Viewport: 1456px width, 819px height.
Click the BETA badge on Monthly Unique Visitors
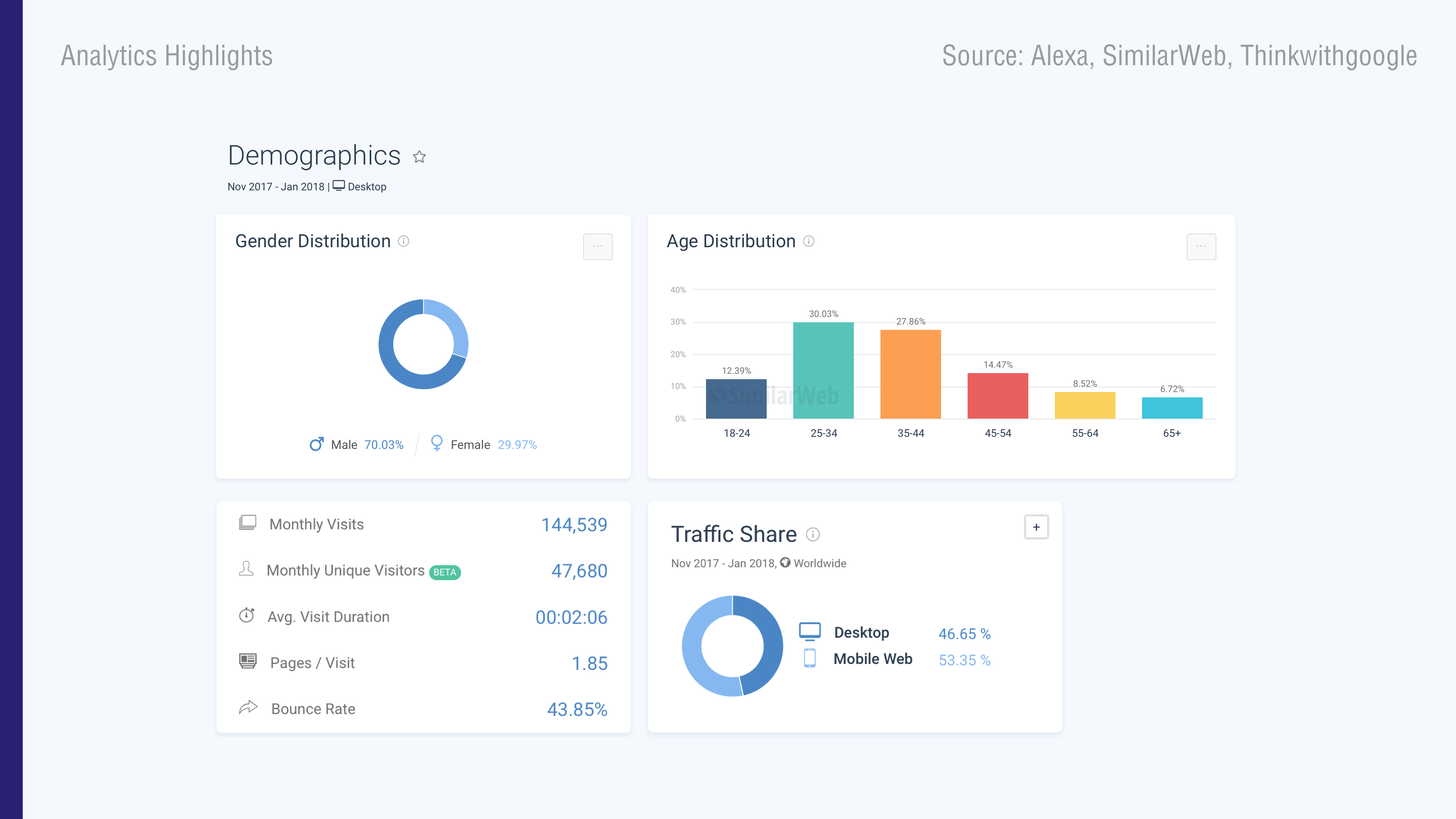click(445, 572)
